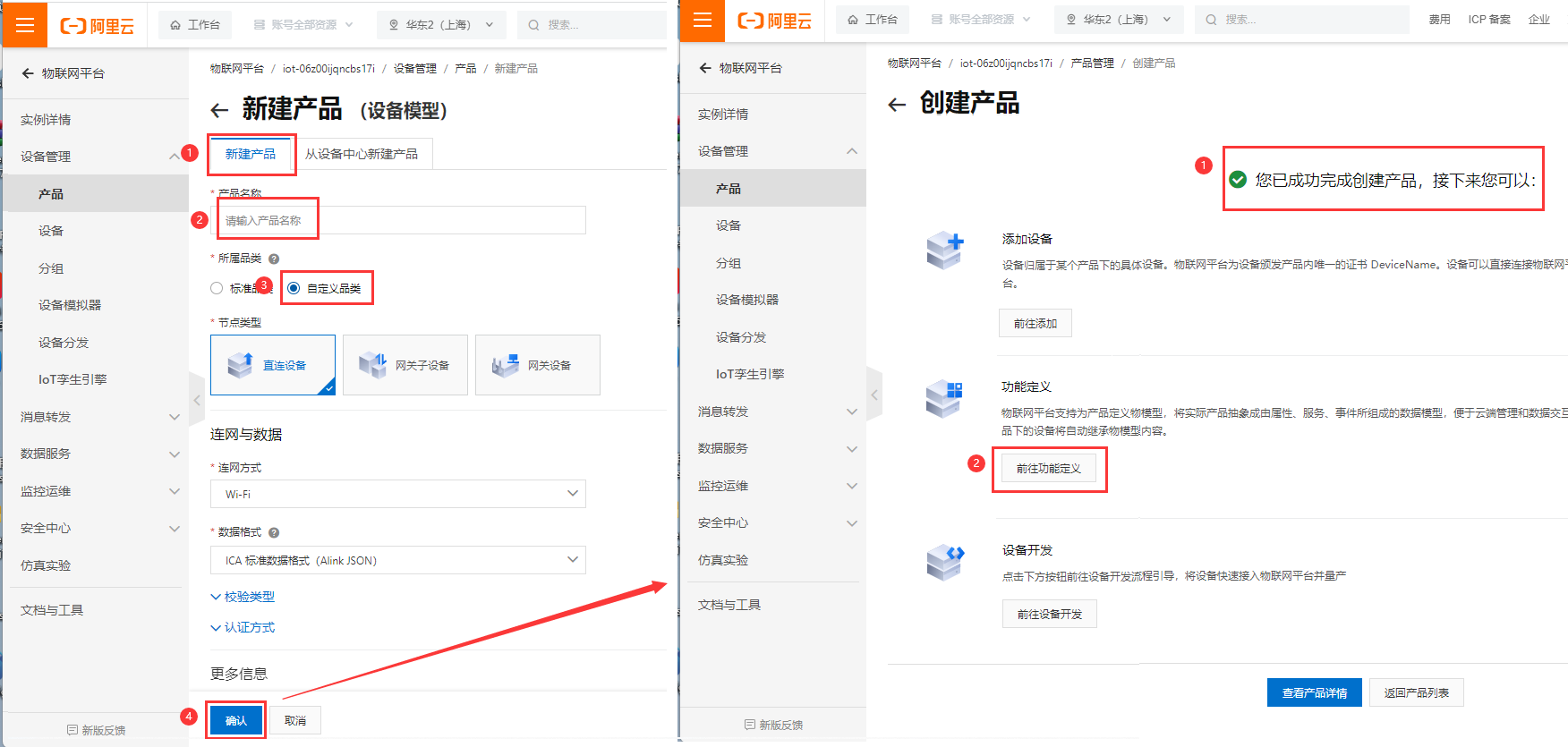Open the 连网方式 Wi-Fi dropdown

397,494
